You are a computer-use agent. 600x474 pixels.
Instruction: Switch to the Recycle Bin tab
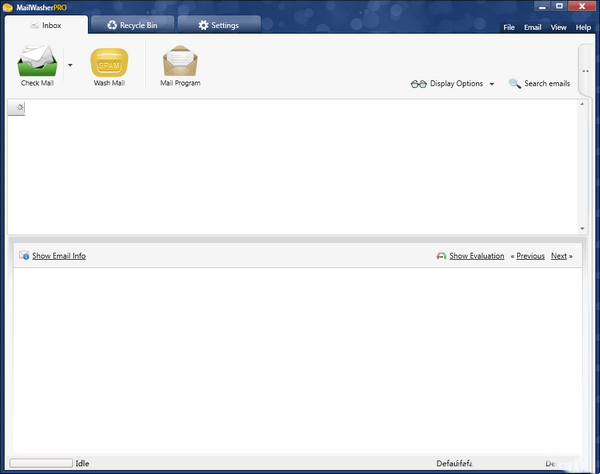click(132, 24)
